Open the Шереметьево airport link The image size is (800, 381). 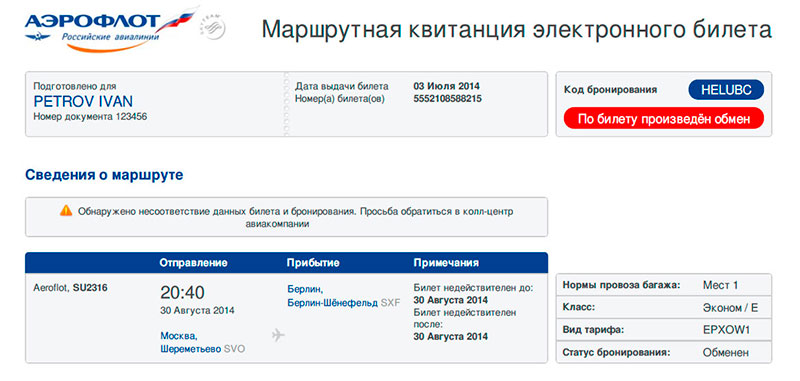[191, 349]
